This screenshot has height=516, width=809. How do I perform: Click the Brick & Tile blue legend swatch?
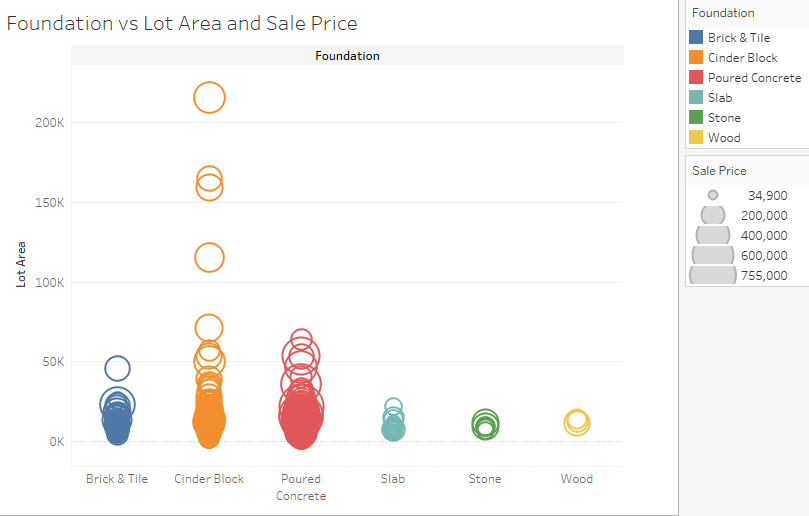click(695, 37)
